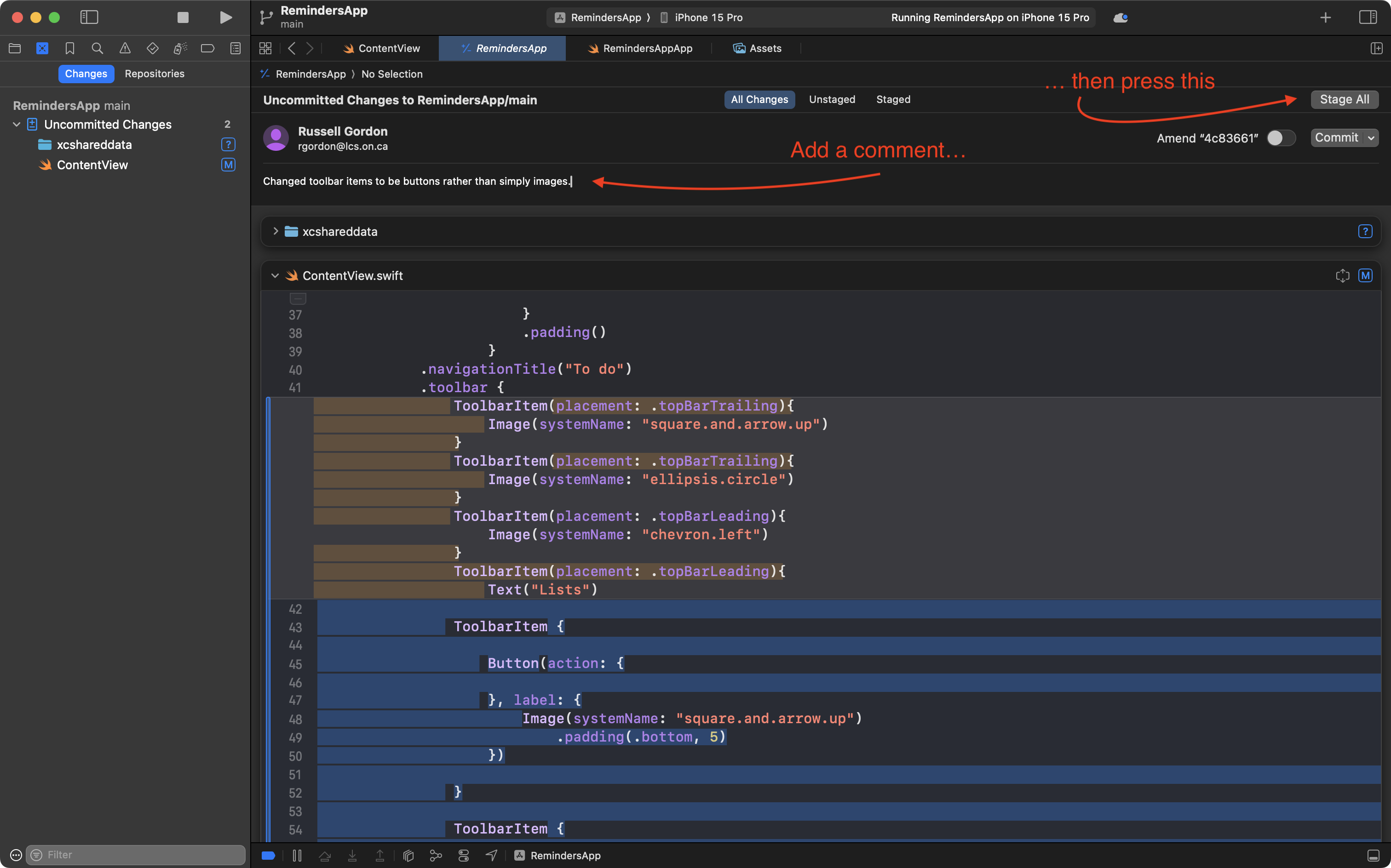
Task: Open the Source Control navigator icon
Action: (42, 48)
